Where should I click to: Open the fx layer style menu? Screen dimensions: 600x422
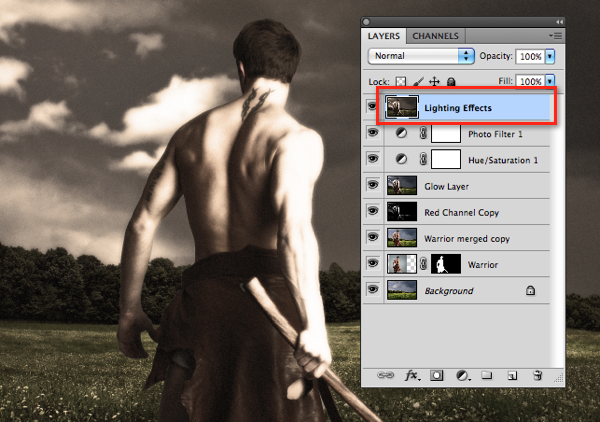[x=412, y=375]
